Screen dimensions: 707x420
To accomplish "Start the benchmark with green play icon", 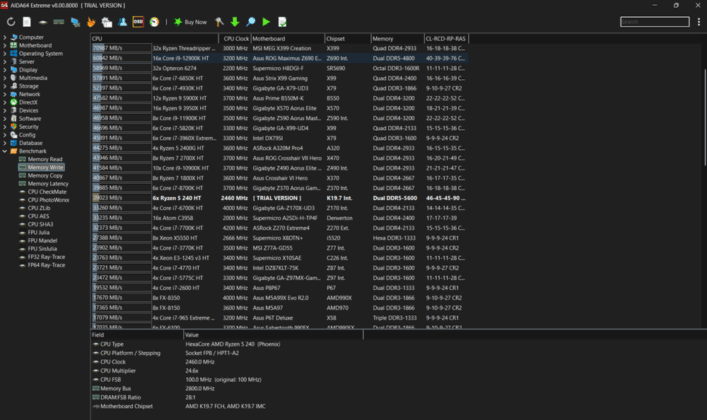I will 266,22.
